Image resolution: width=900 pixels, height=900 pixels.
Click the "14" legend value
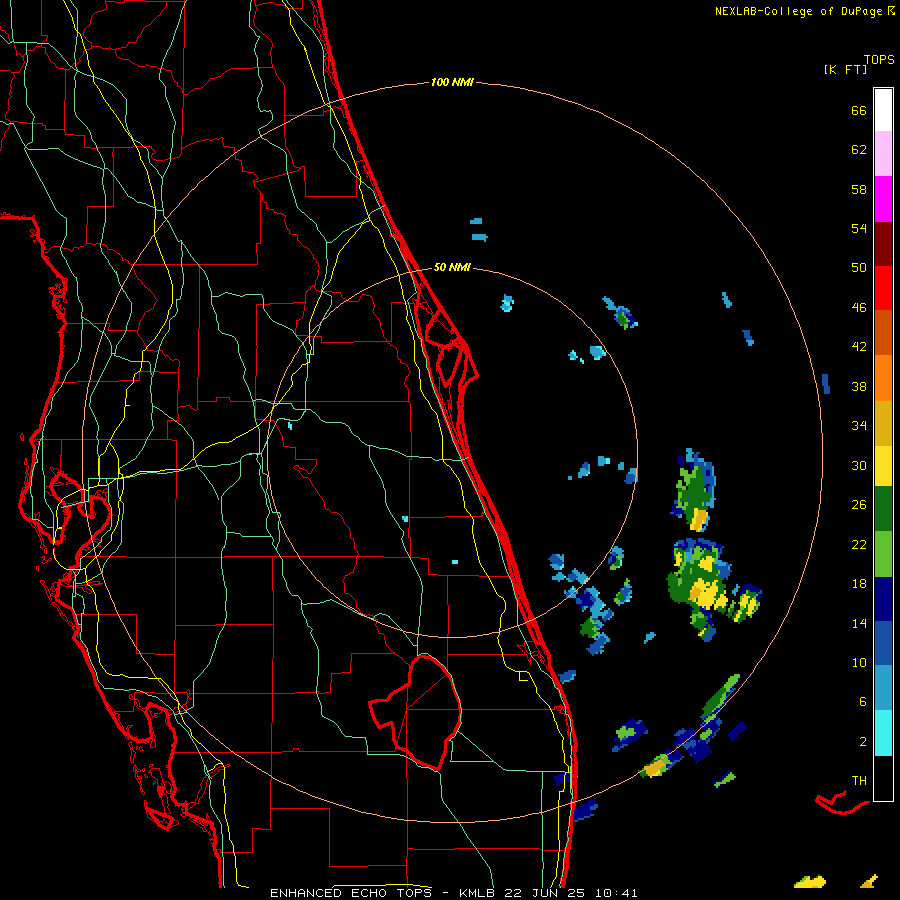click(859, 623)
